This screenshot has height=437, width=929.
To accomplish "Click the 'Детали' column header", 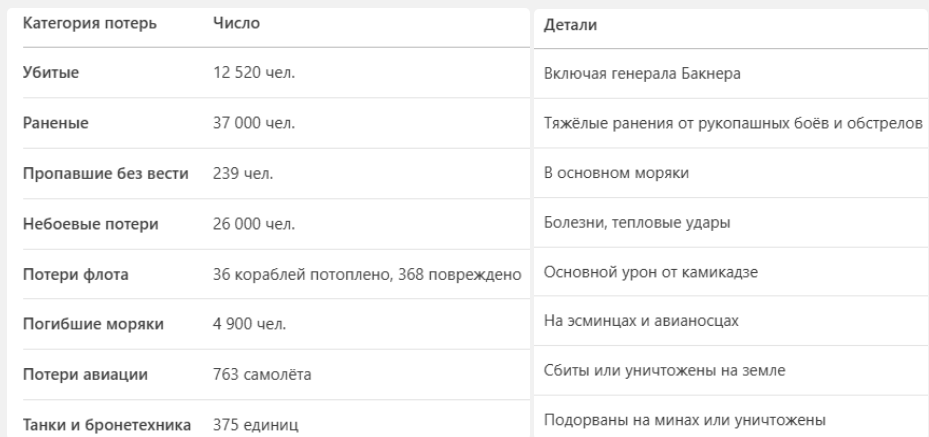I will pyautogui.click(x=570, y=25).
